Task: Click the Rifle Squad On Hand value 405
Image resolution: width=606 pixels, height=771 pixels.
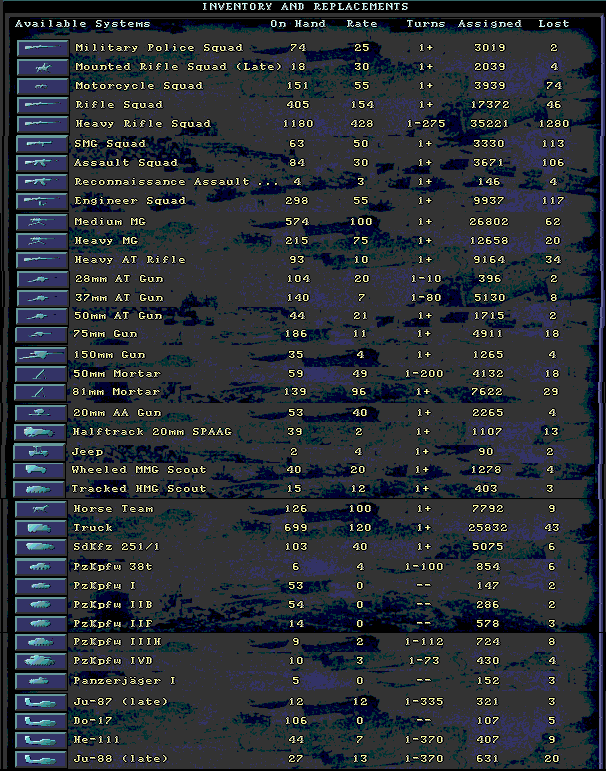Action: click(298, 105)
